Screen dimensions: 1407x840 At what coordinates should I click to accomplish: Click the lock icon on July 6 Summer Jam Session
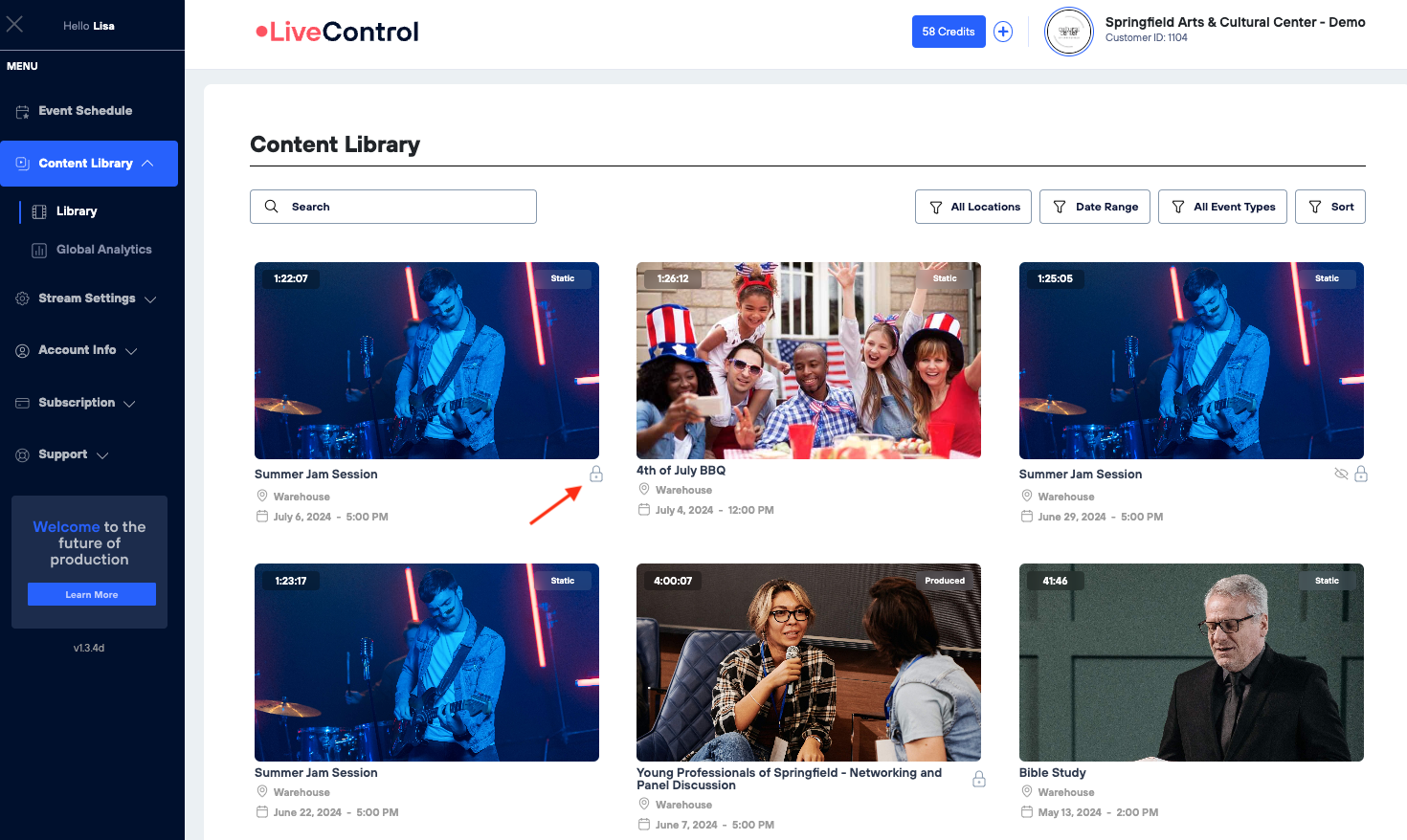596,475
